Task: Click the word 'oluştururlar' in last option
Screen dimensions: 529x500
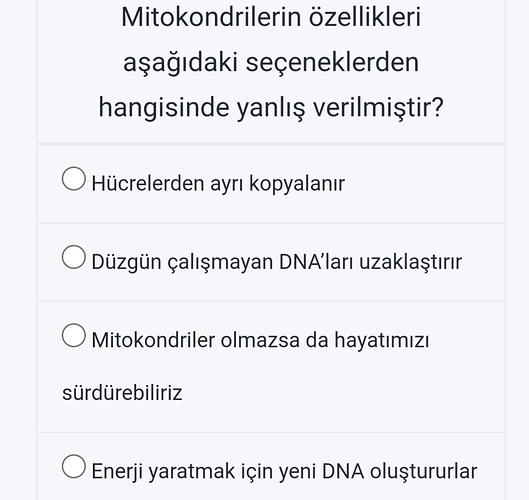Action: click(423, 471)
